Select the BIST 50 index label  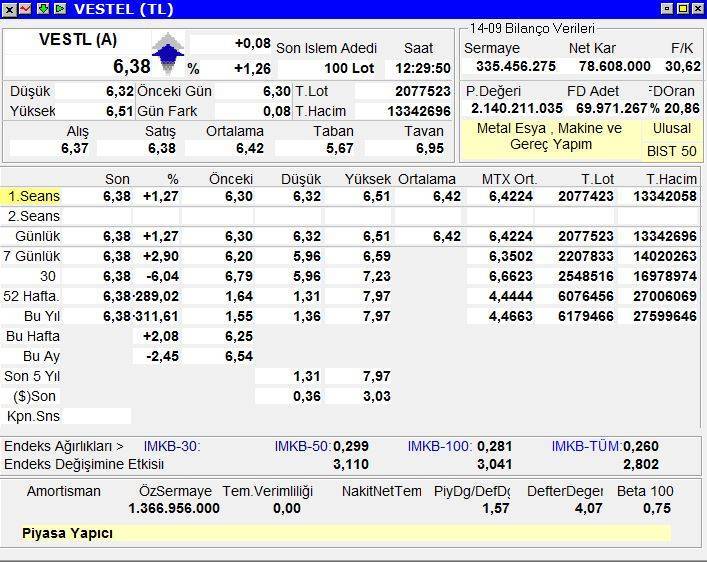pyautogui.click(x=672, y=152)
